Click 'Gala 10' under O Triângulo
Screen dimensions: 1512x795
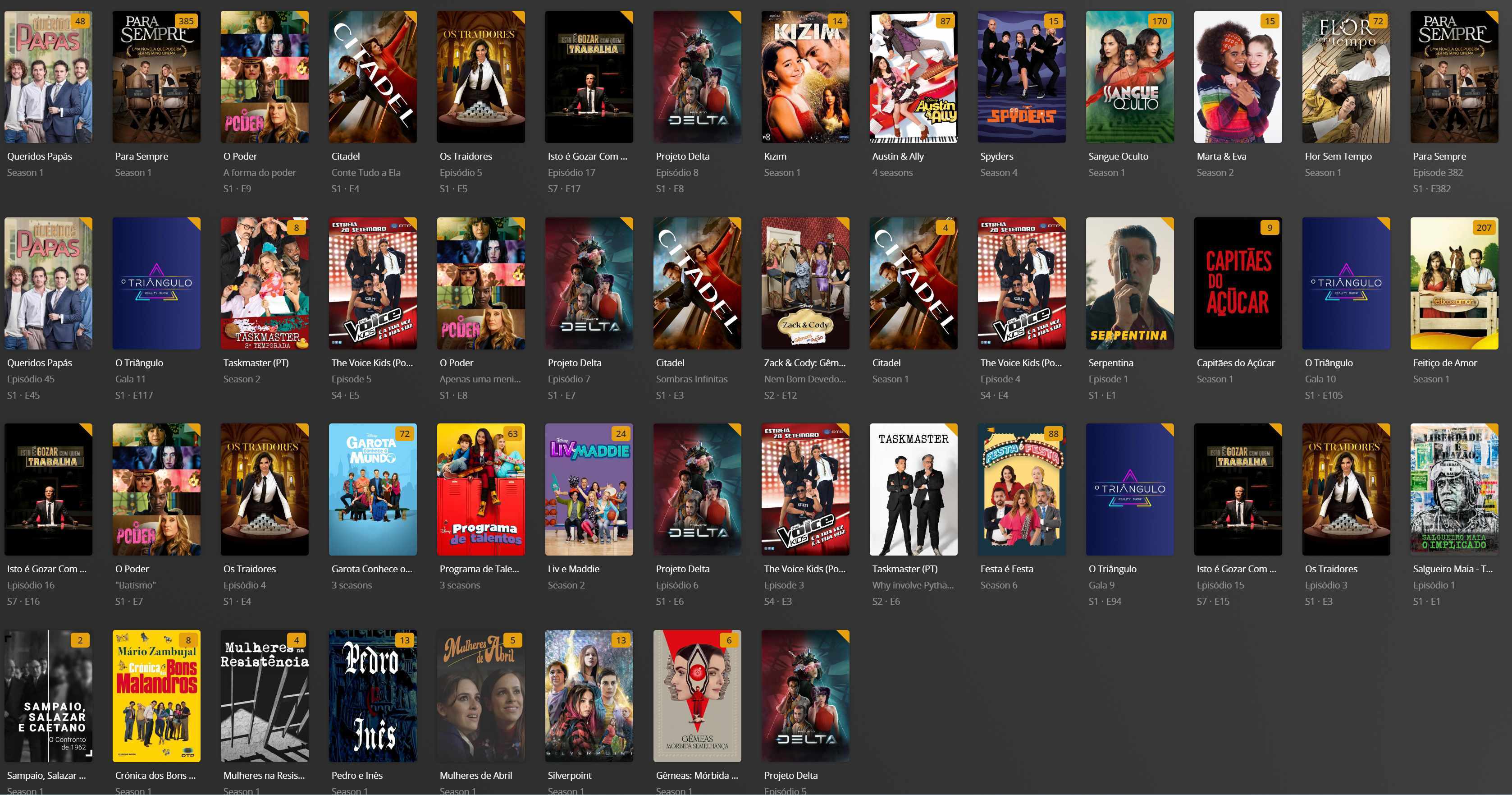pyautogui.click(x=1320, y=379)
